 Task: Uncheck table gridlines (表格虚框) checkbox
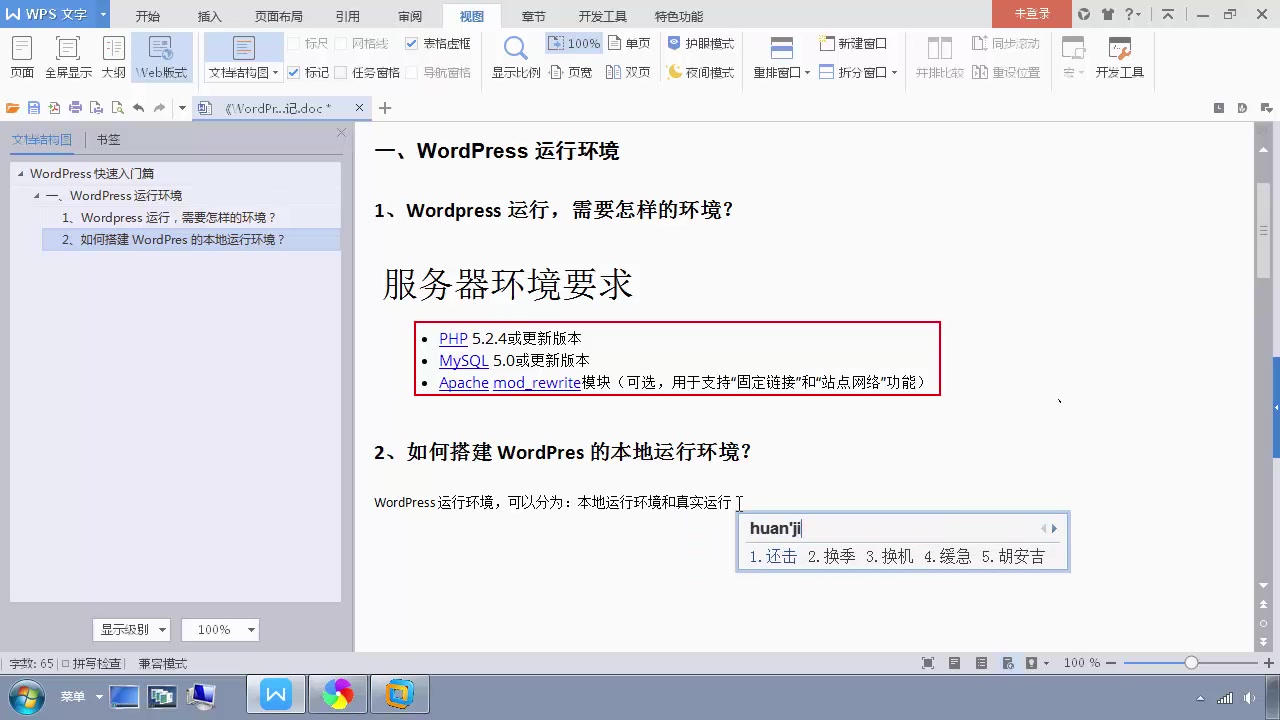(x=411, y=44)
